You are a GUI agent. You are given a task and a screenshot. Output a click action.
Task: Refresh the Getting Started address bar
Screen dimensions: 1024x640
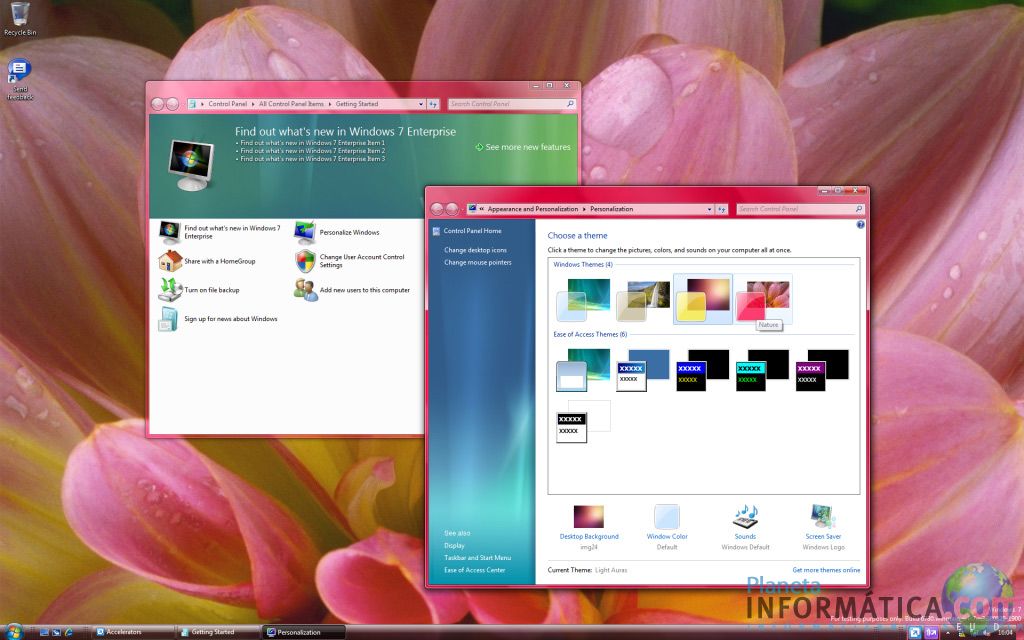click(x=433, y=104)
